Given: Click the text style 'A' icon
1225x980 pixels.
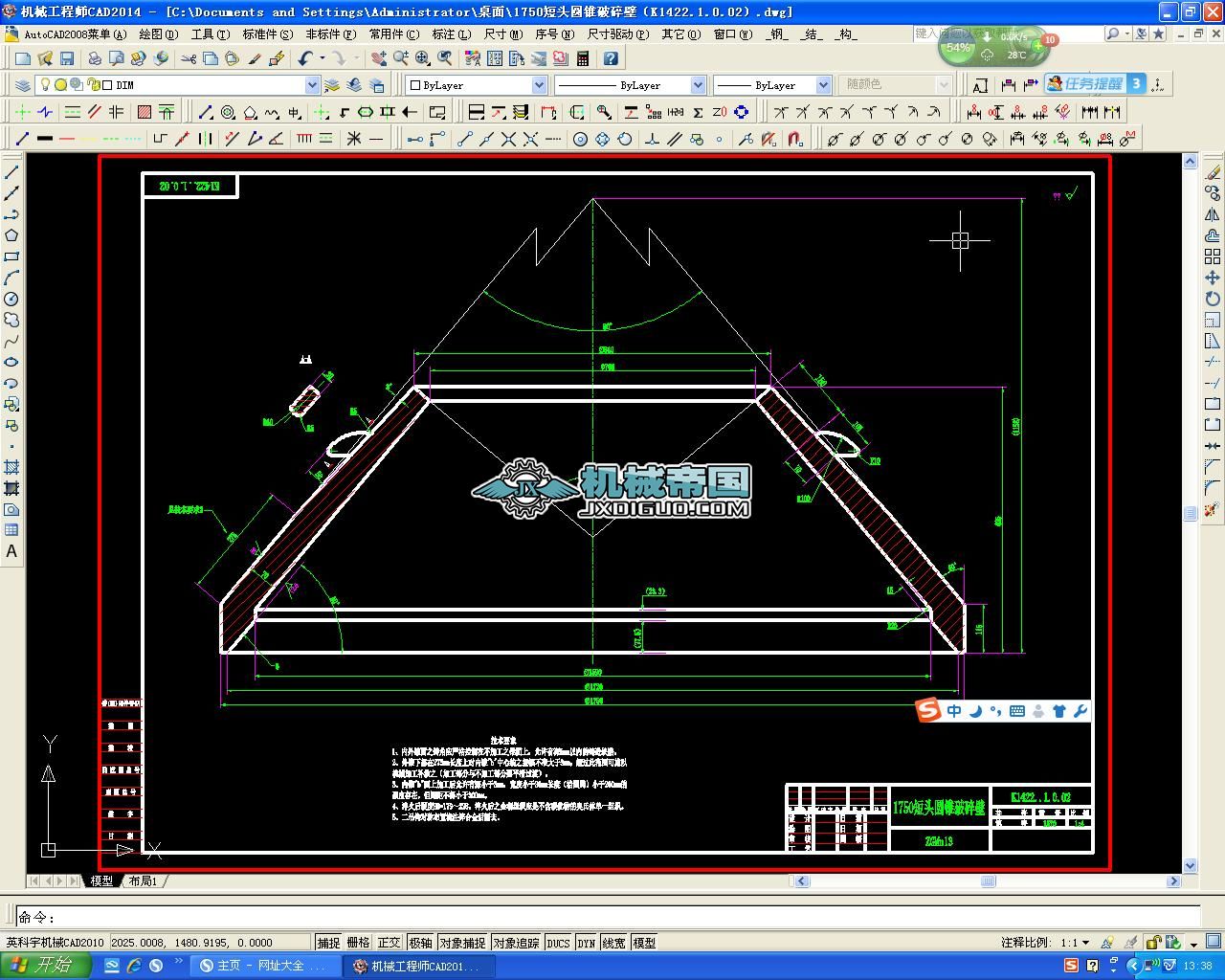Looking at the screenshot, I should [980, 85].
